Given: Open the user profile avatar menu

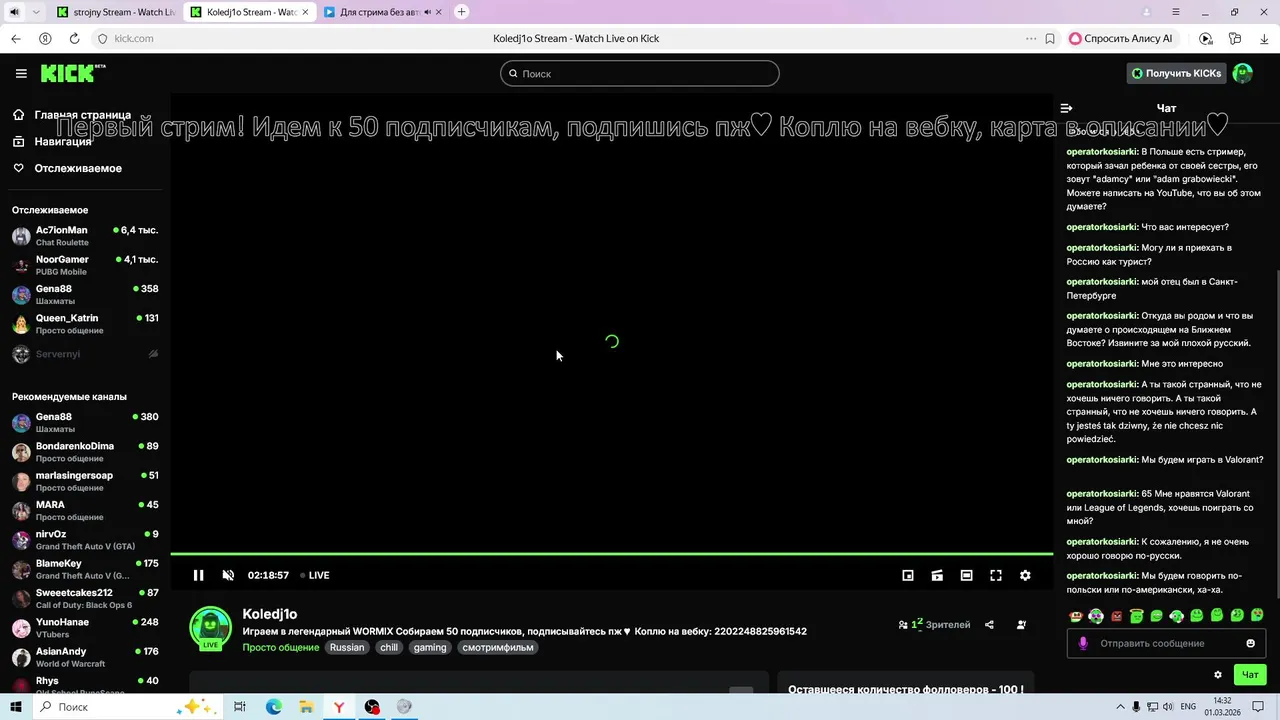Looking at the screenshot, I should point(1243,73).
